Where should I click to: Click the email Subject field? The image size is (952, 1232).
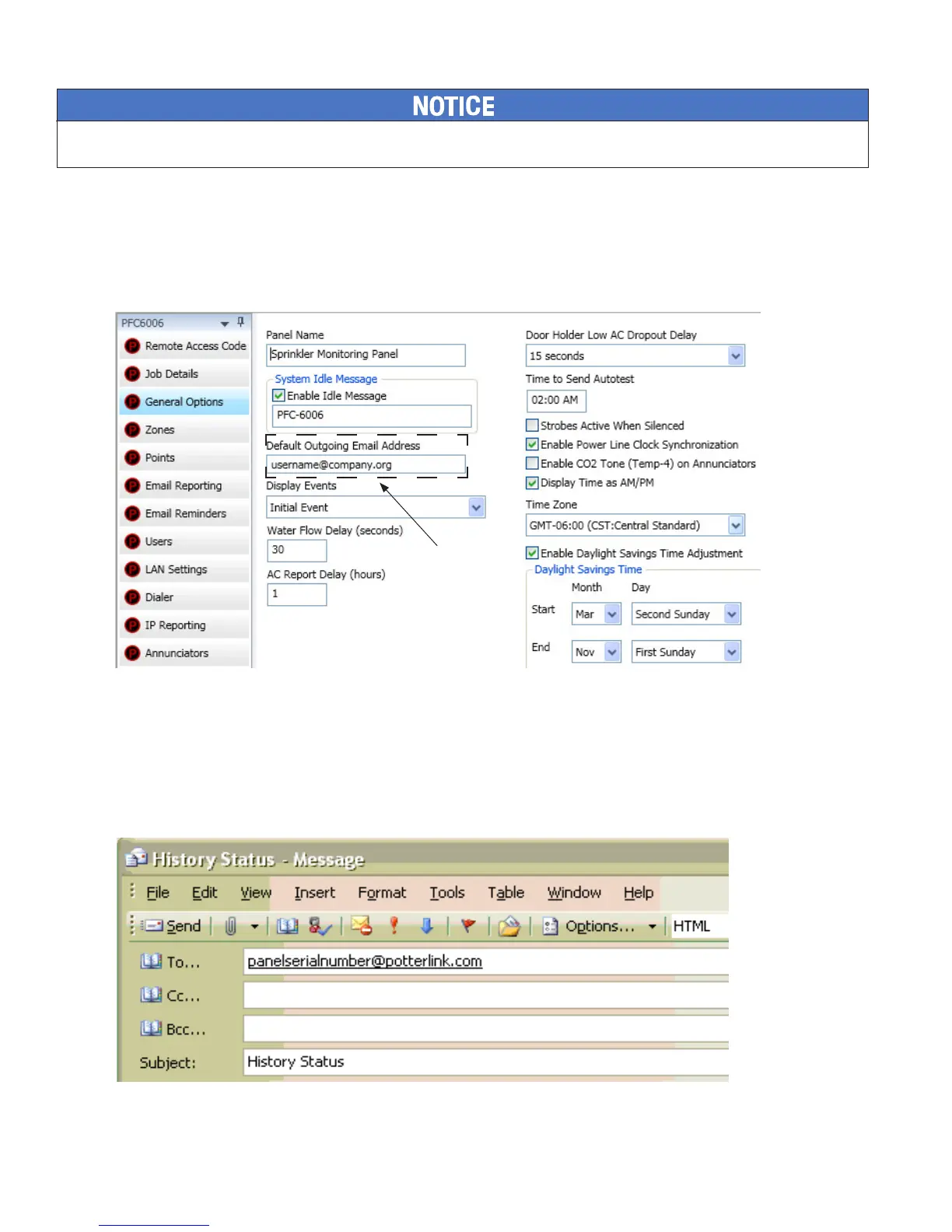point(486,1062)
